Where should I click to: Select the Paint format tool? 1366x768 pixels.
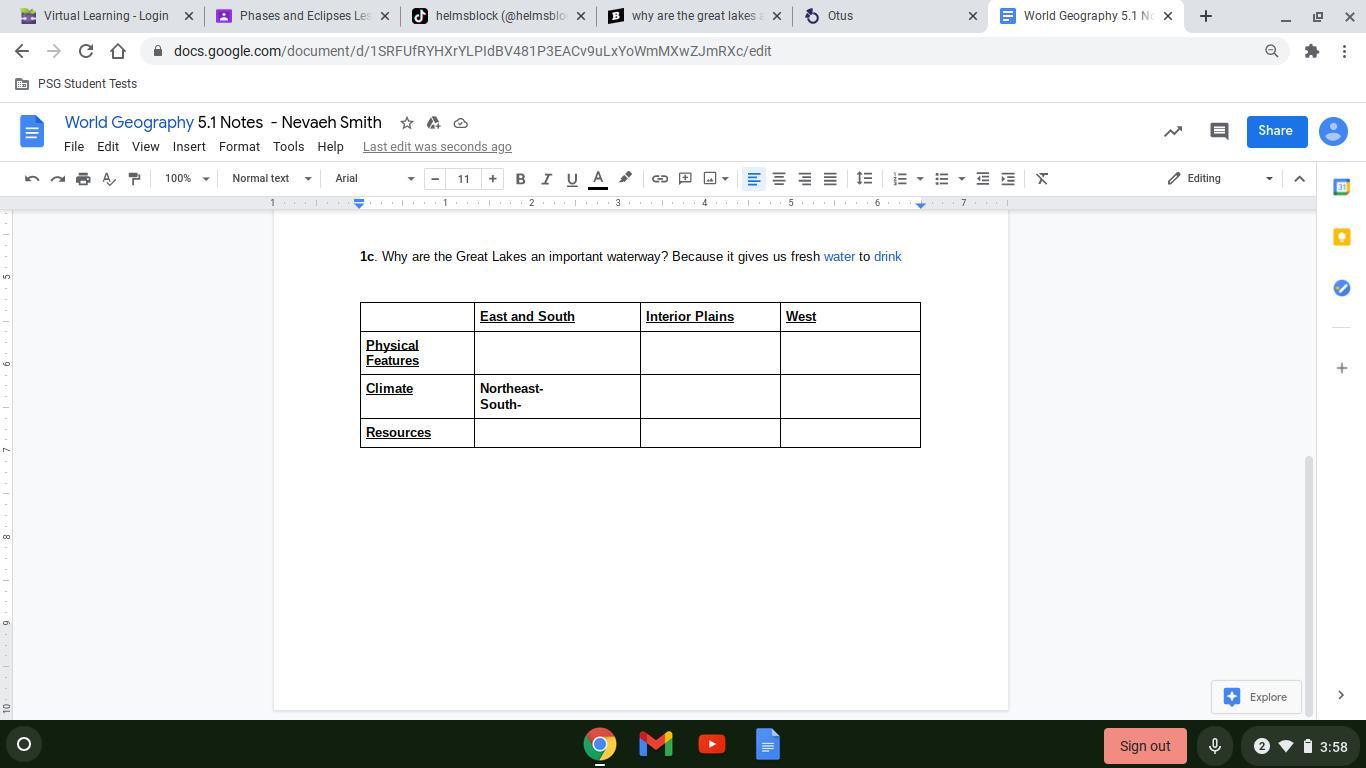[134, 179]
